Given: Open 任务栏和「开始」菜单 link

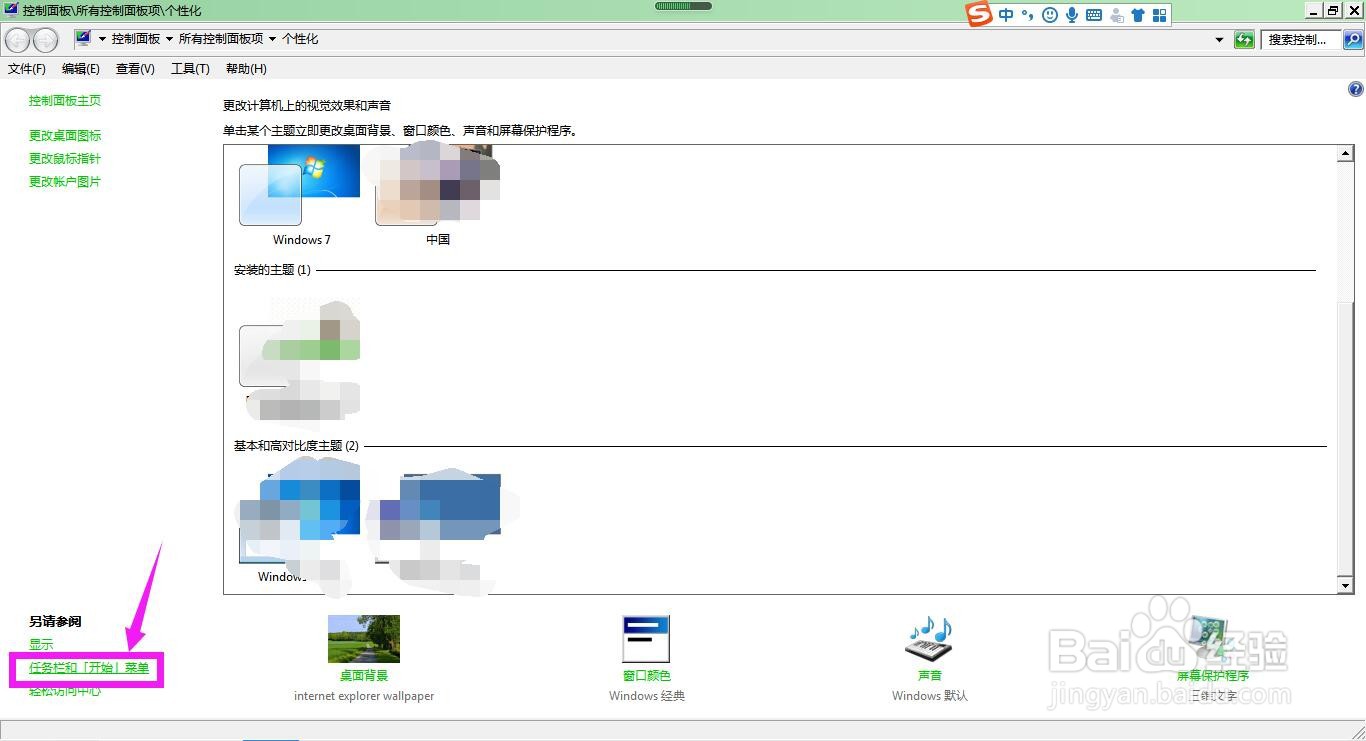Looking at the screenshot, I should (x=89, y=668).
